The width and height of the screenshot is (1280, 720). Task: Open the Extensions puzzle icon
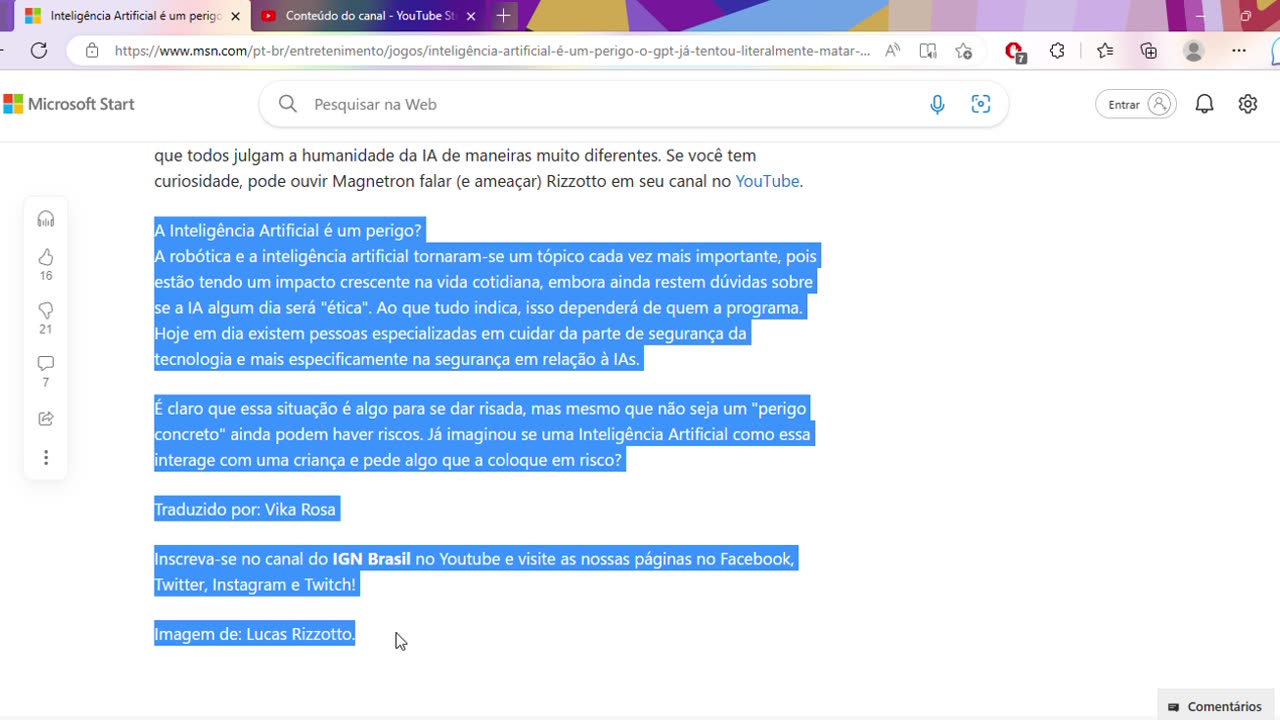(x=1057, y=51)
